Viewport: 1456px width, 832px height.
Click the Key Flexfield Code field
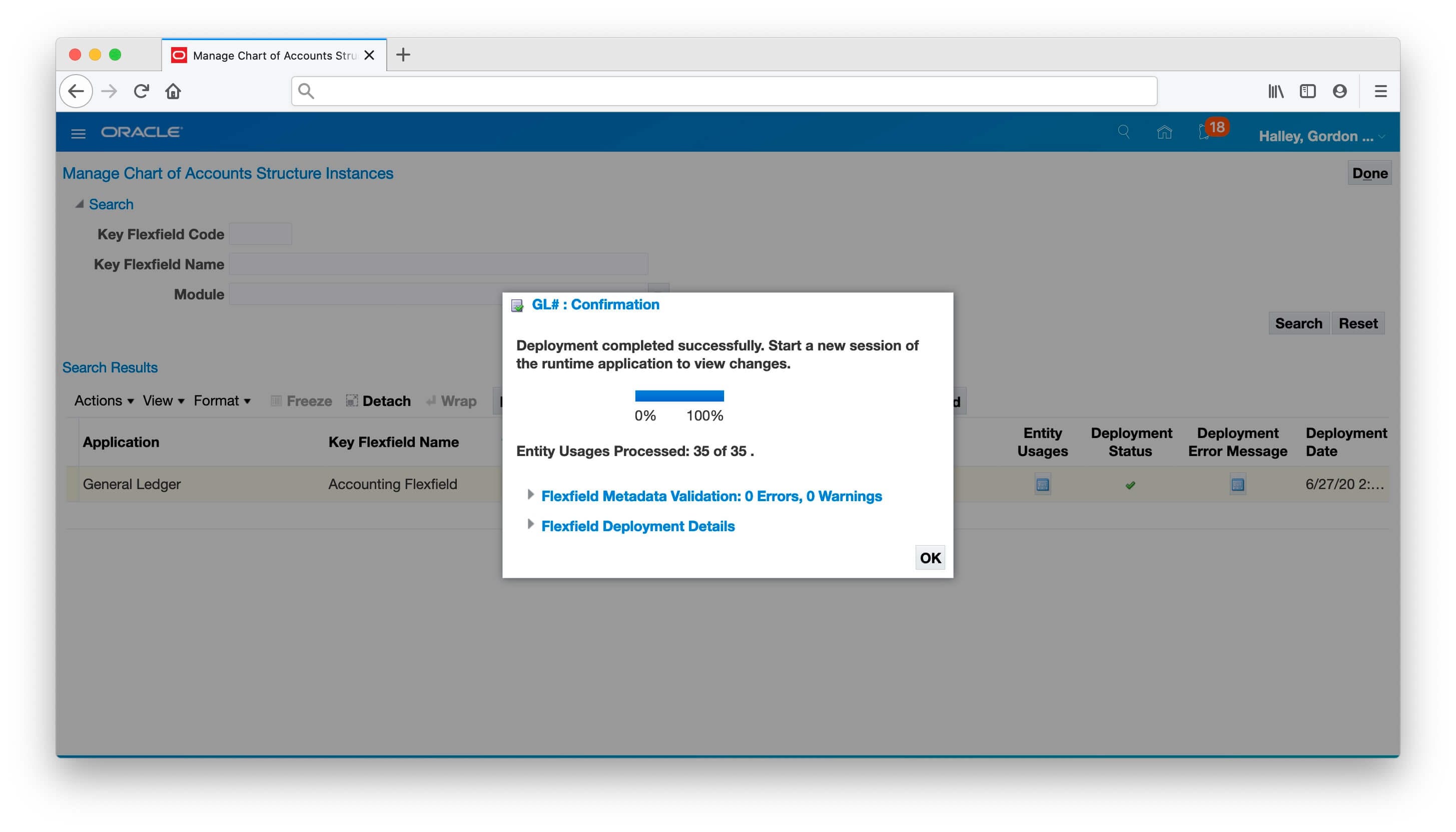(x=260, y=234)
